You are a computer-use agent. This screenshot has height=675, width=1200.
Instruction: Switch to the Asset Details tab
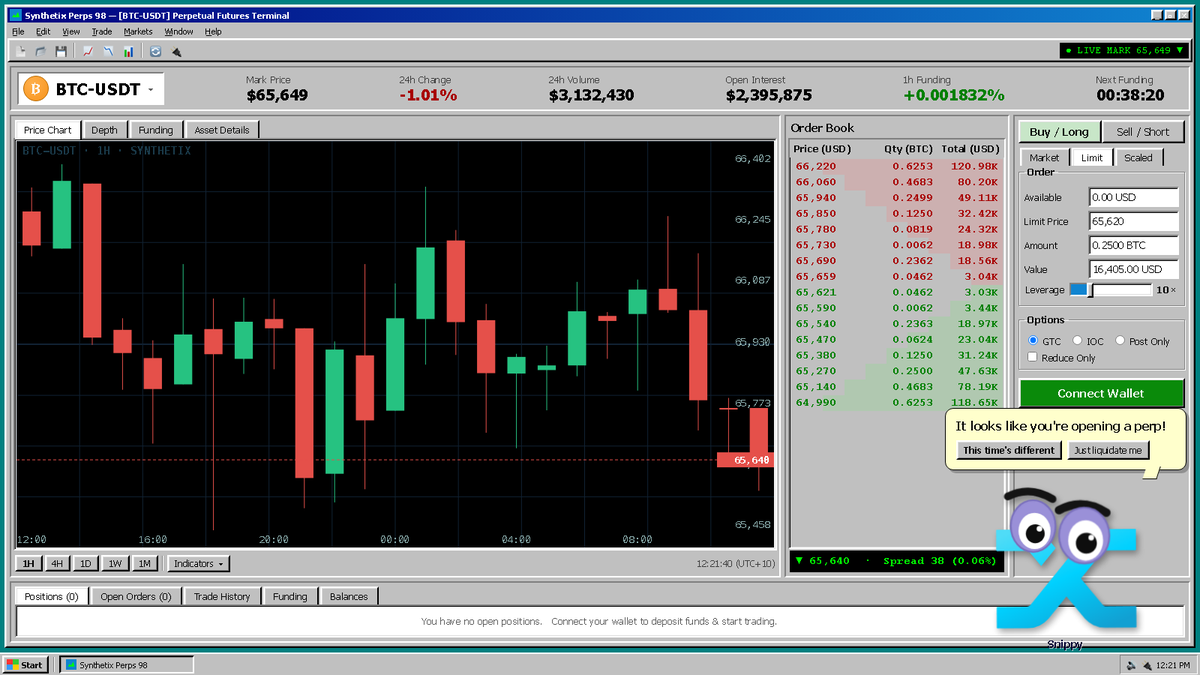pos(222,130)
